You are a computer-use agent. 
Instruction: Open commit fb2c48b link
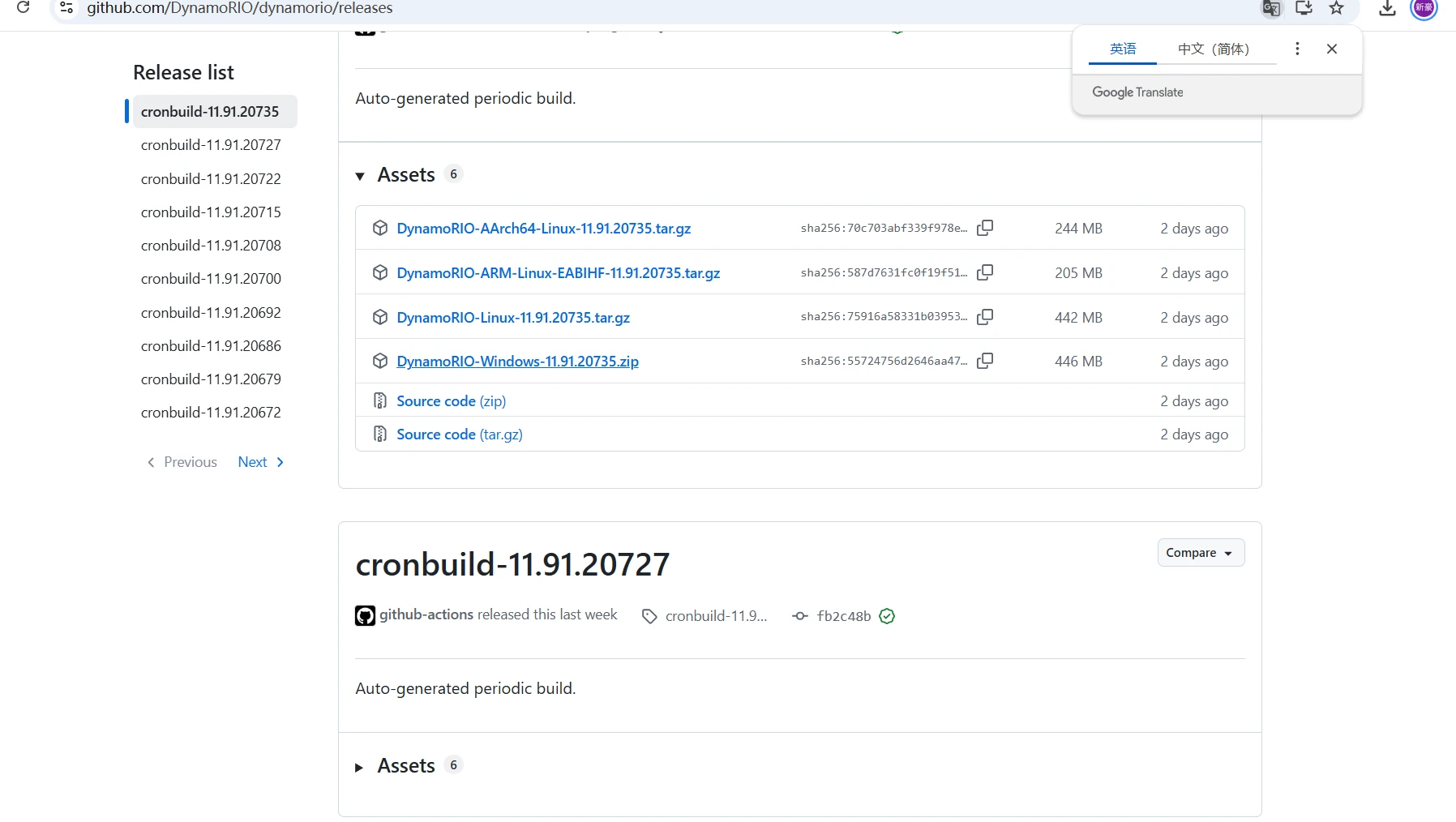[x=843, y=616]
